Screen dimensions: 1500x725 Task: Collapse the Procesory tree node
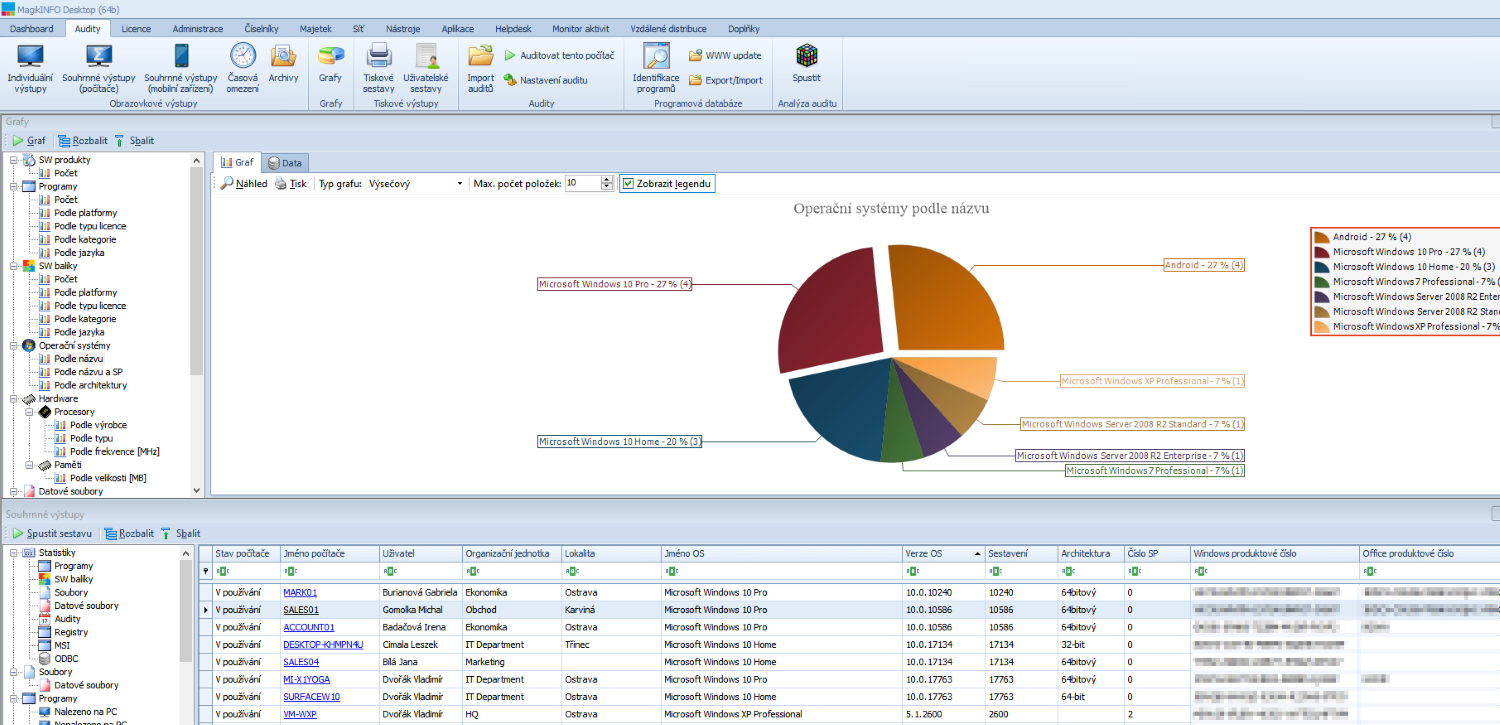29,412
